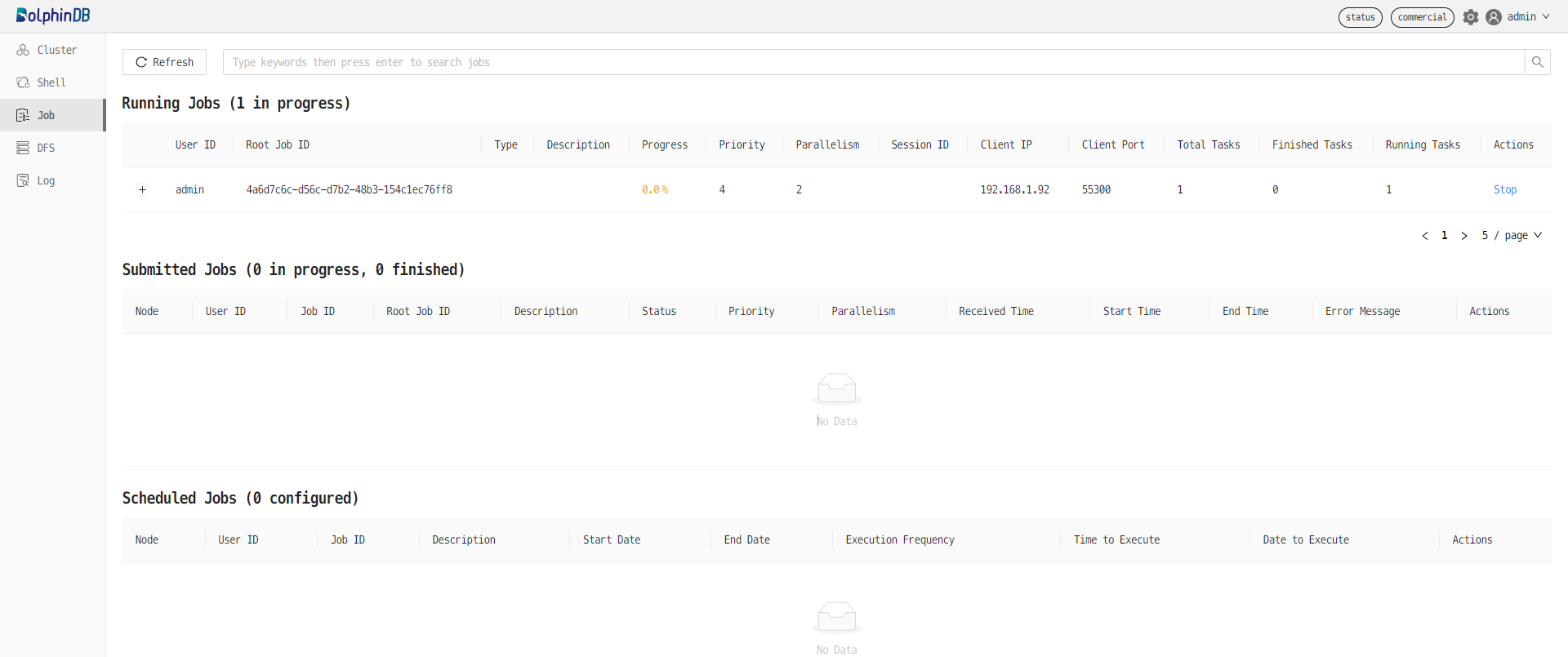Click the commercial license badge

pyautogui.click(x=1422, y=17)
